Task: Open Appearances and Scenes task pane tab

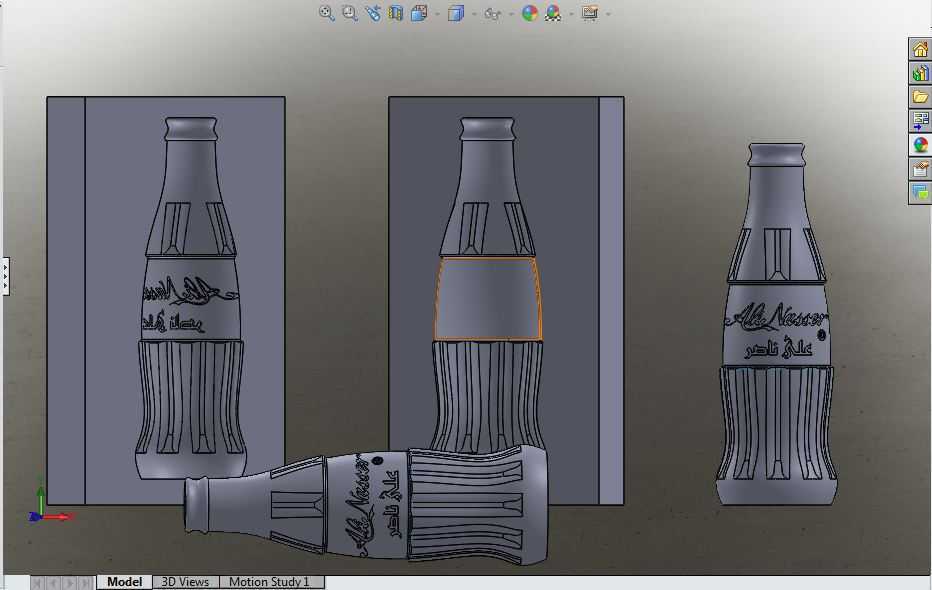Action: [x=920, y=145]
